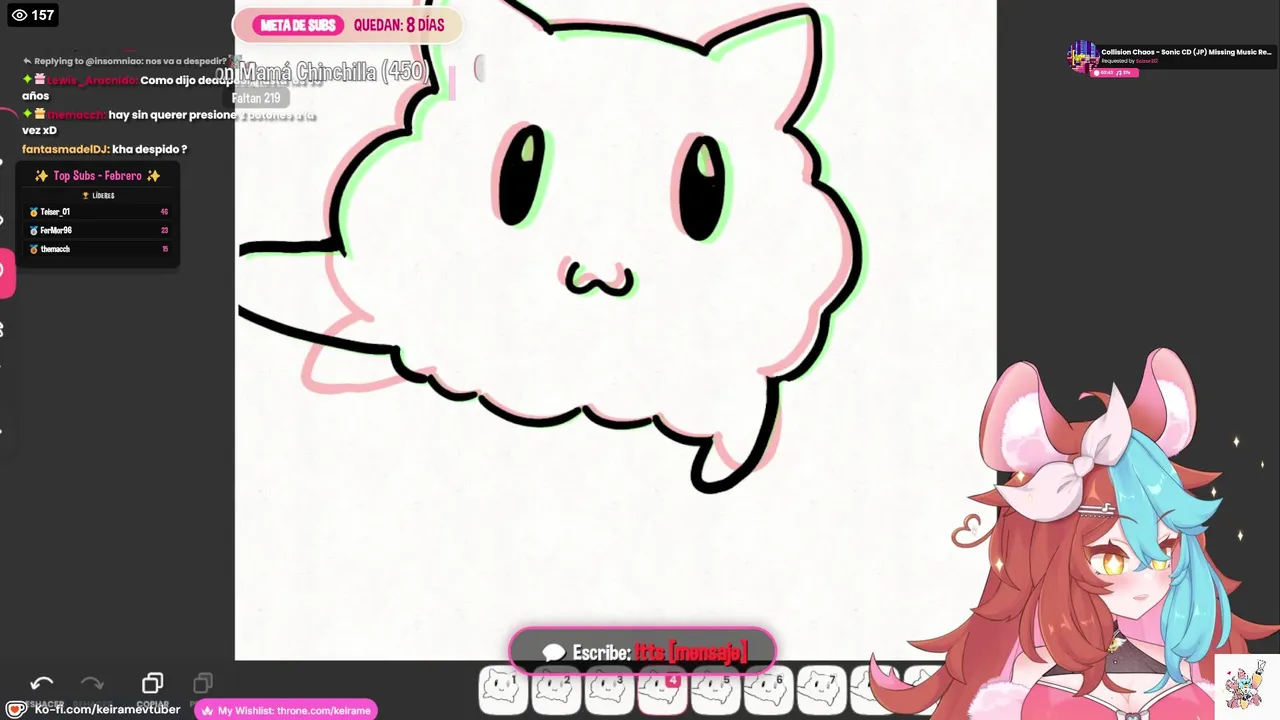The image size is (1280, 720).
Task: Click fantasmadelDJ's 'kha despido ?' chat message
Action: pos(104,149)
